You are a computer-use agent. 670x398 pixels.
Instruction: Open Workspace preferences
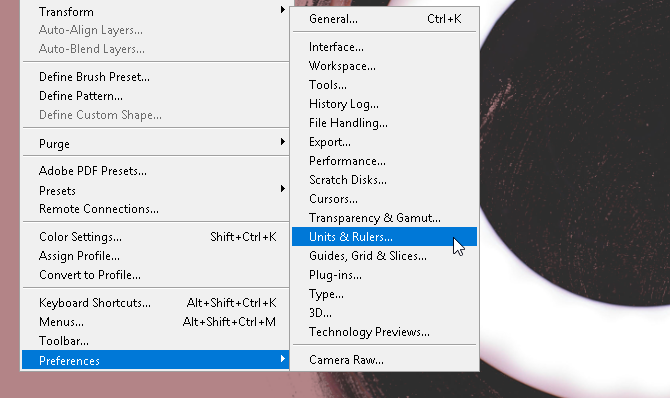point(384,66)
